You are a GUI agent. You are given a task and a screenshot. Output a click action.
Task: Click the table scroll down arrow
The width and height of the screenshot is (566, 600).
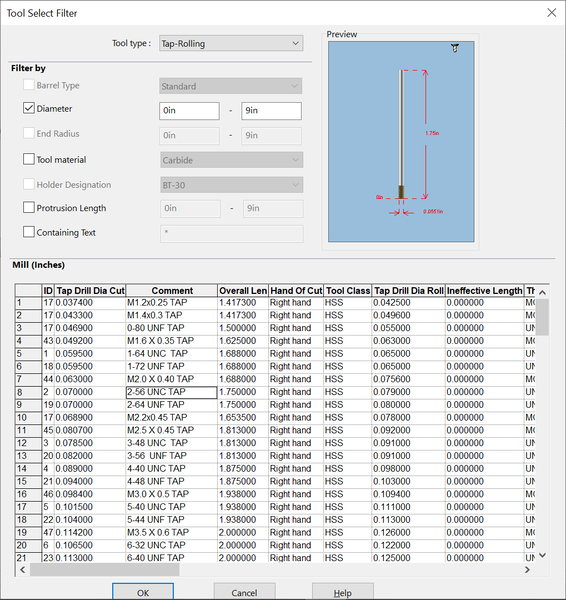coord(542,555)
